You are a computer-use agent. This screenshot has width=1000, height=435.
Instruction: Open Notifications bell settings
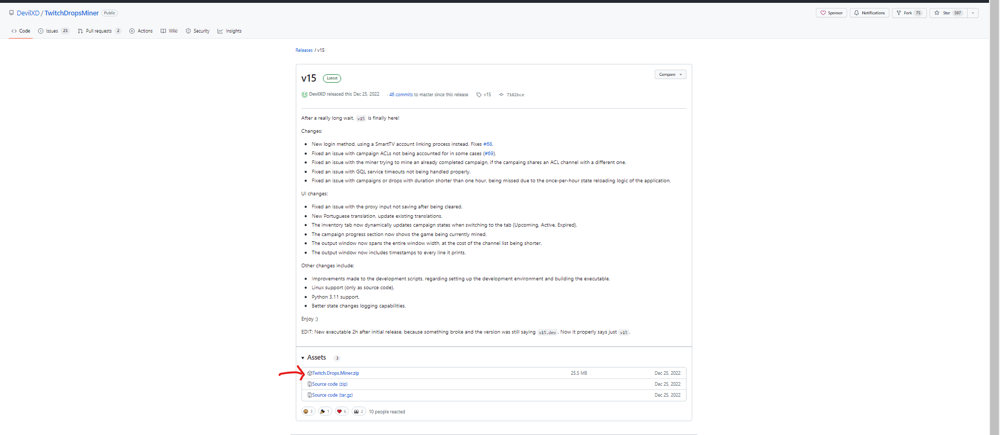click(x=870, y=13)
